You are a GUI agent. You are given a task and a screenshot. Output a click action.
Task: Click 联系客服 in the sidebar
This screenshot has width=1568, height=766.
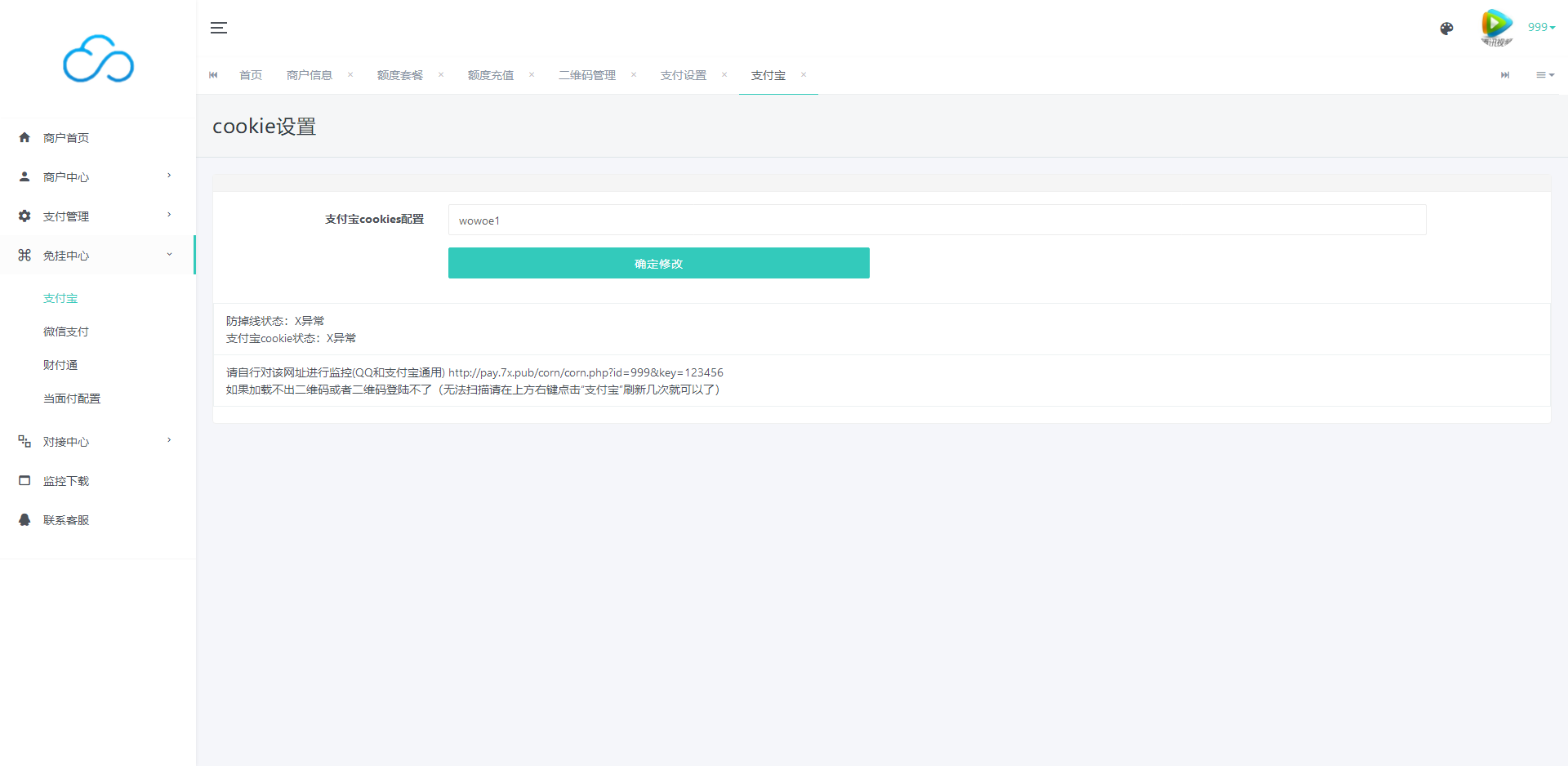tap(66, 520)
